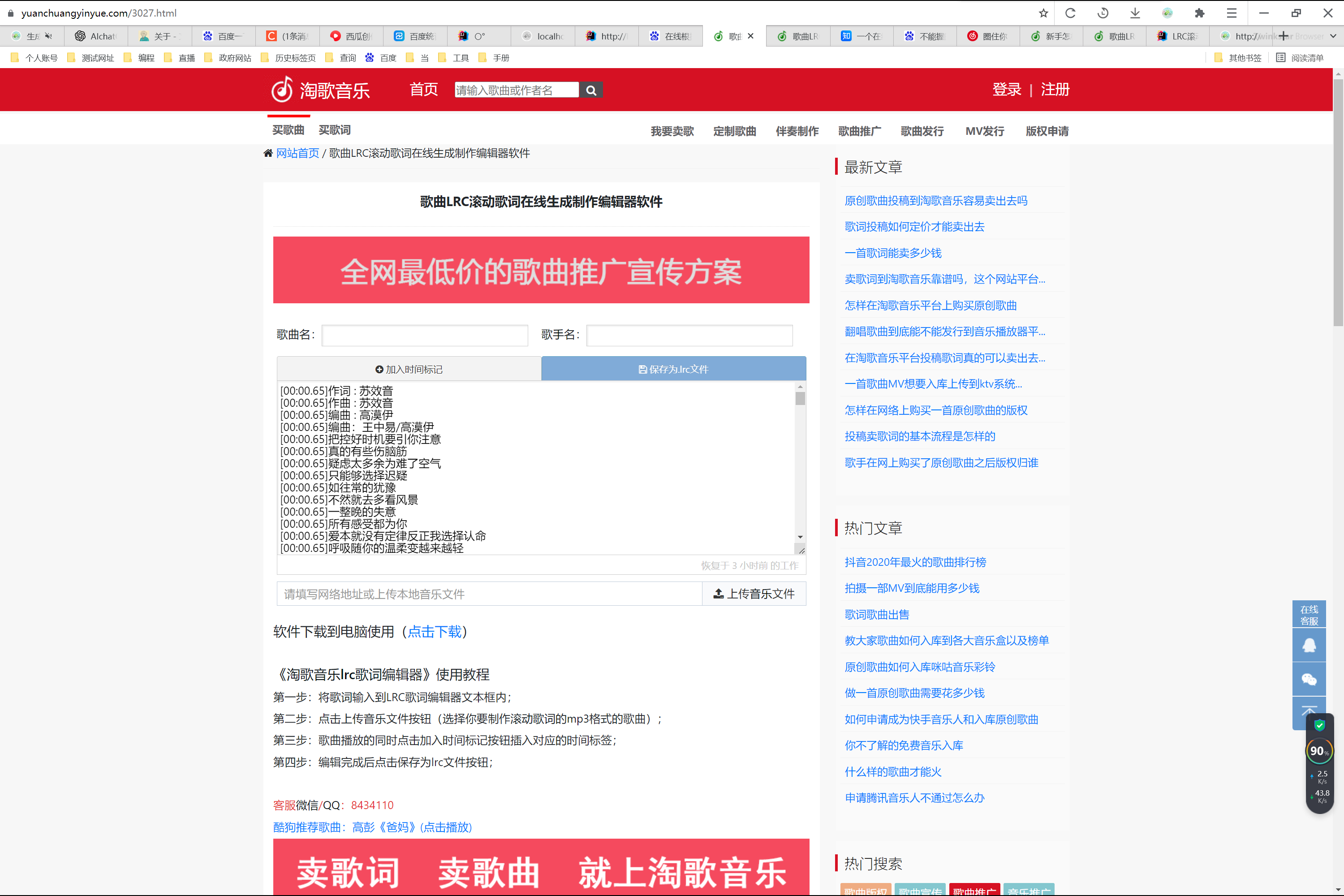Click the history clock icon in toolbar
The image size is (1344, 896).
[x=1103, y=13]
